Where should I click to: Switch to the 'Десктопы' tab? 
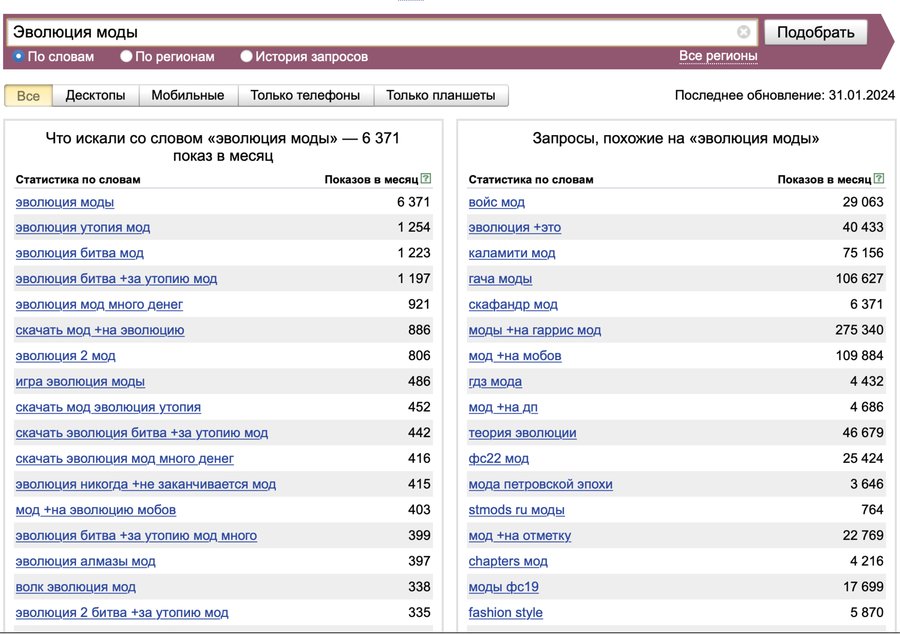pyautogui.click(x=96, y=96)
